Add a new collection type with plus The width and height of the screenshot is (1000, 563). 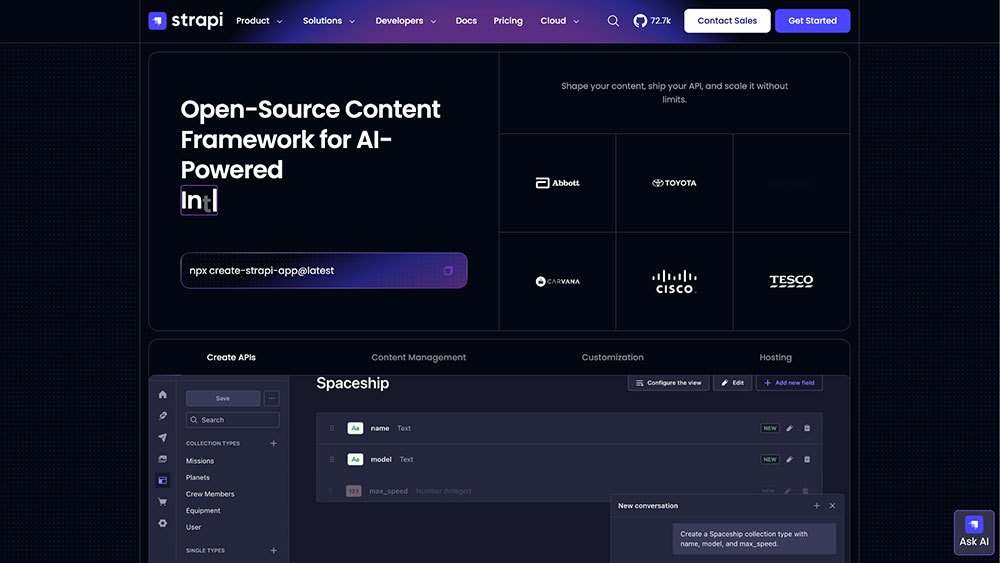(274, 443)
